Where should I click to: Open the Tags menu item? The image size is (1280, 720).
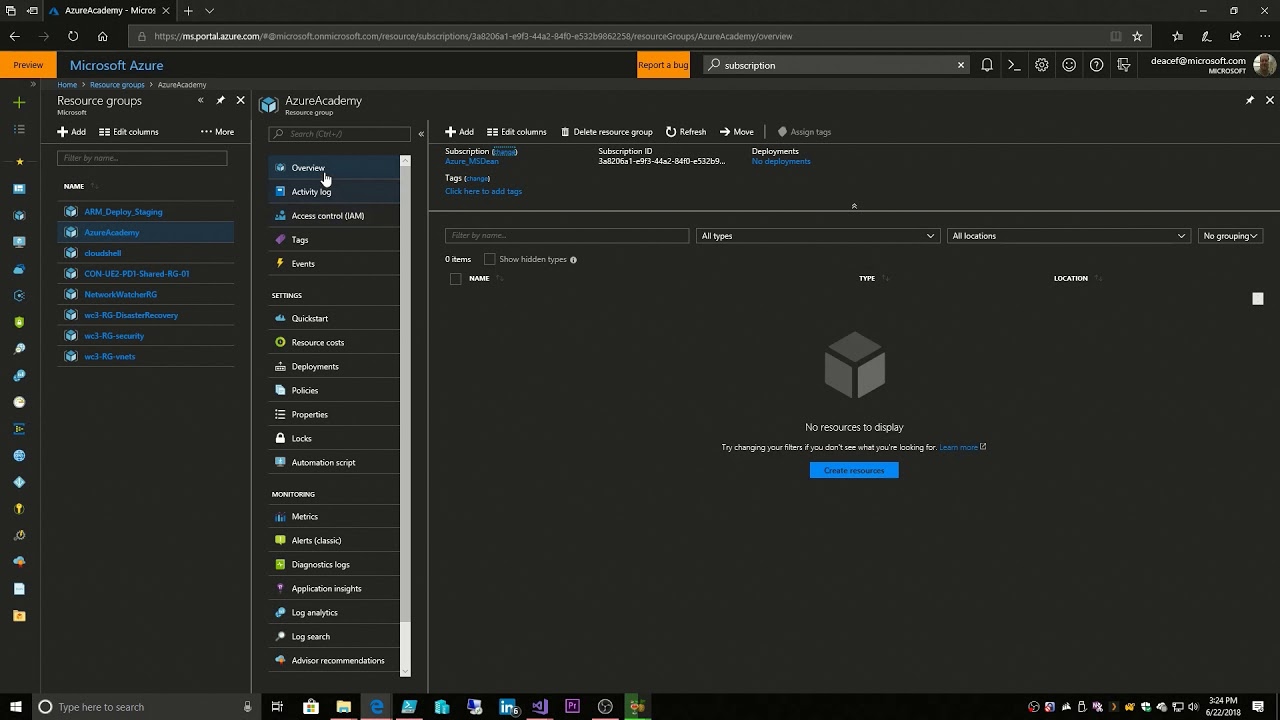335,240
